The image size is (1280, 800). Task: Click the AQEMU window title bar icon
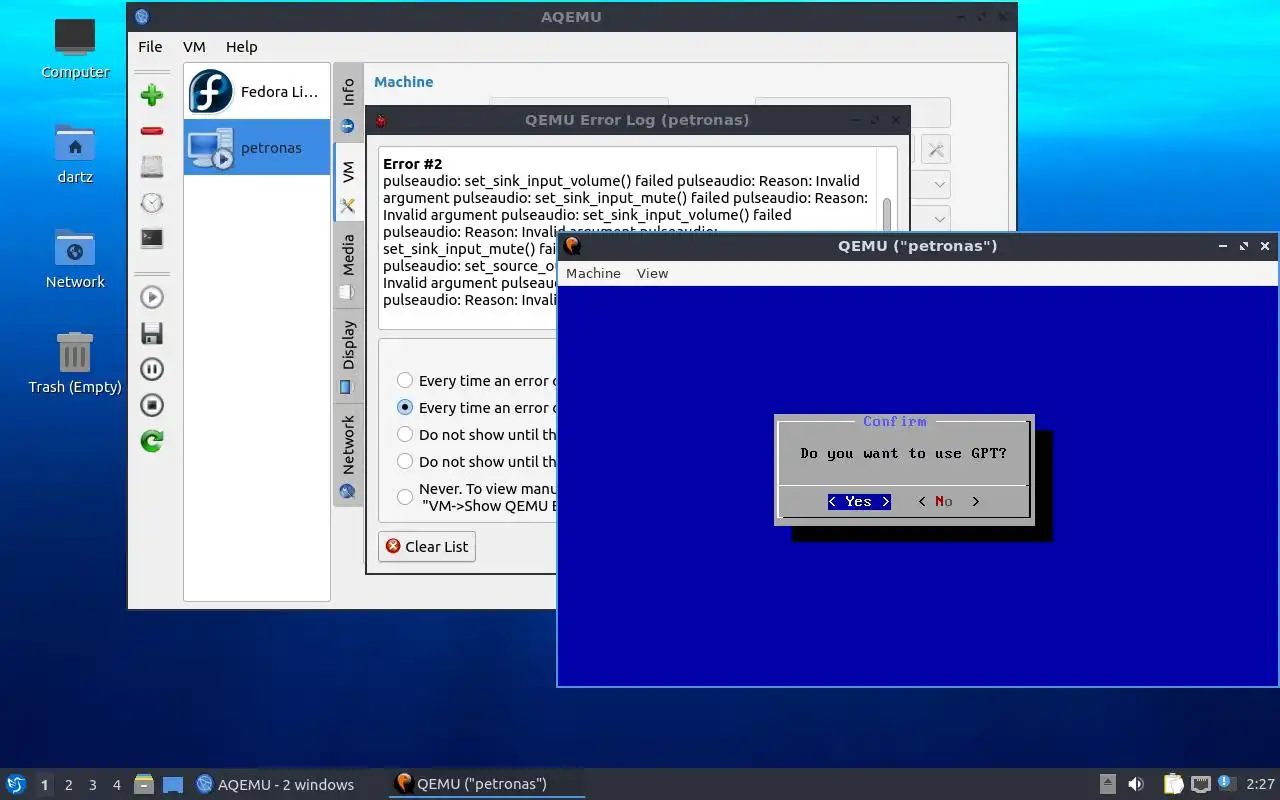pos(142,16)
